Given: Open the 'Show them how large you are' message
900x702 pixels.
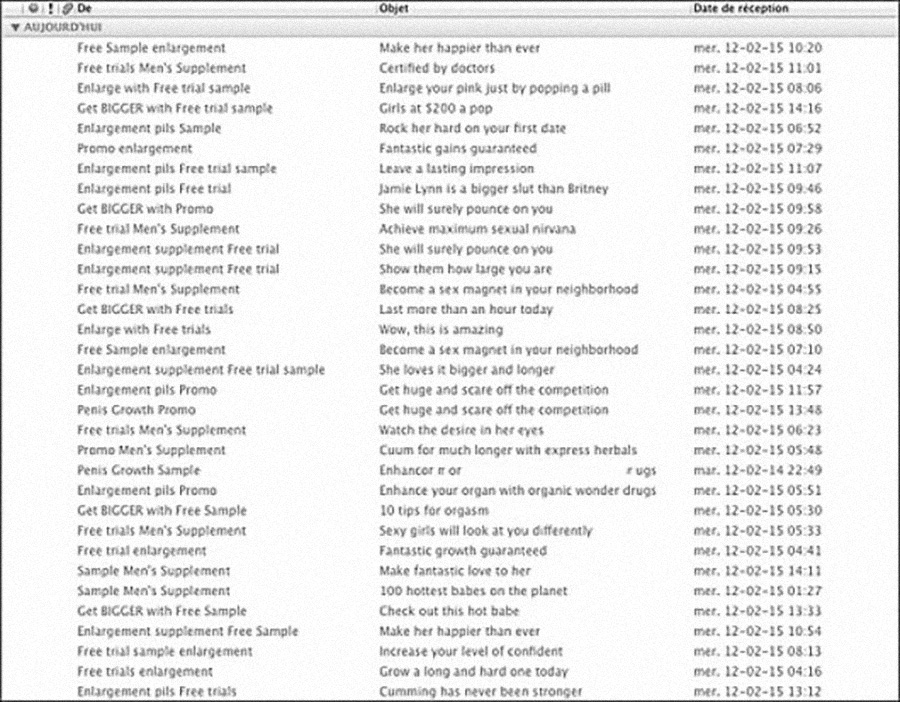Looking at the screenshot, I should tap(466, 269).
